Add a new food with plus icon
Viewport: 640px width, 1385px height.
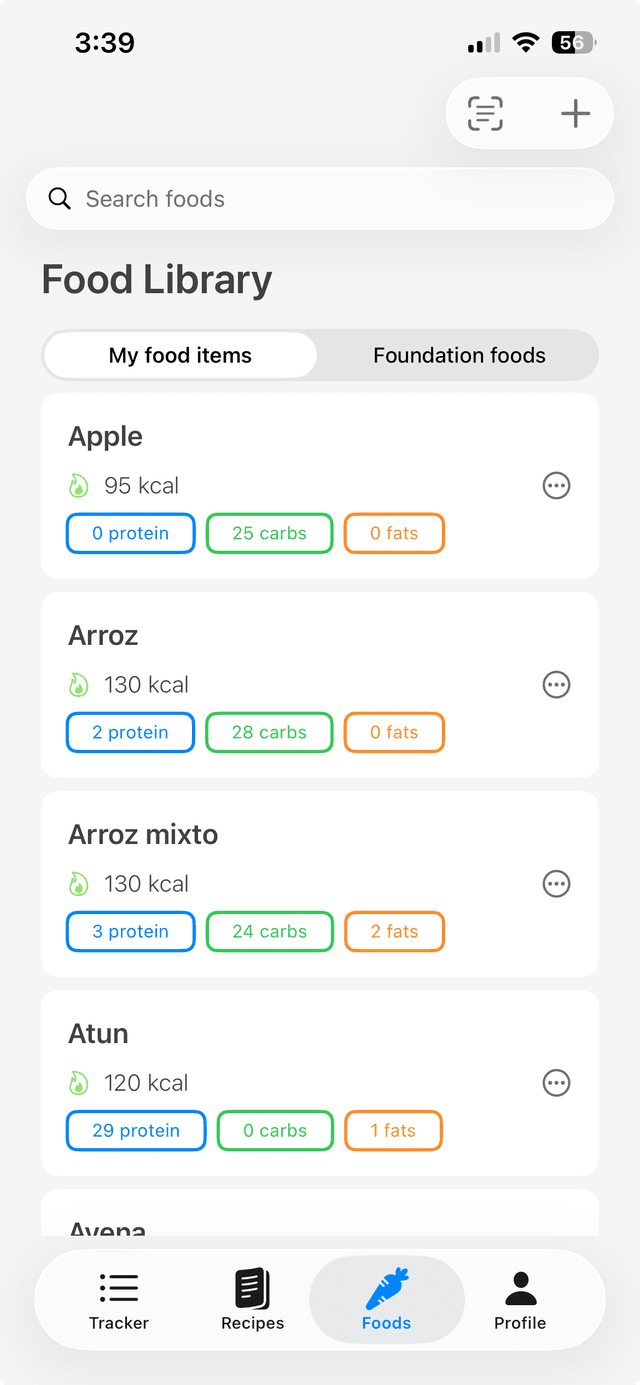(575, 114)
